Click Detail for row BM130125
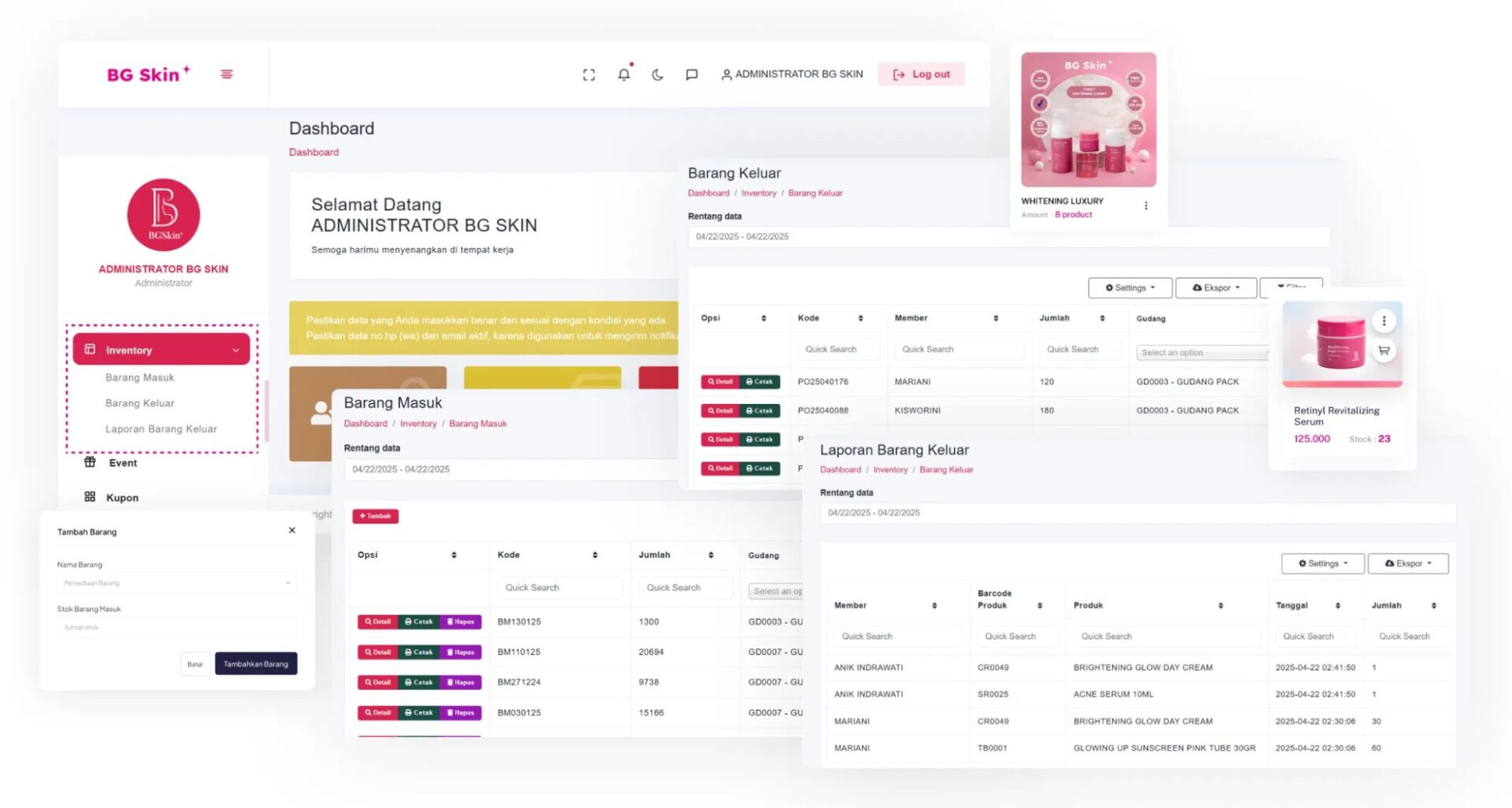 coord(378,622)
